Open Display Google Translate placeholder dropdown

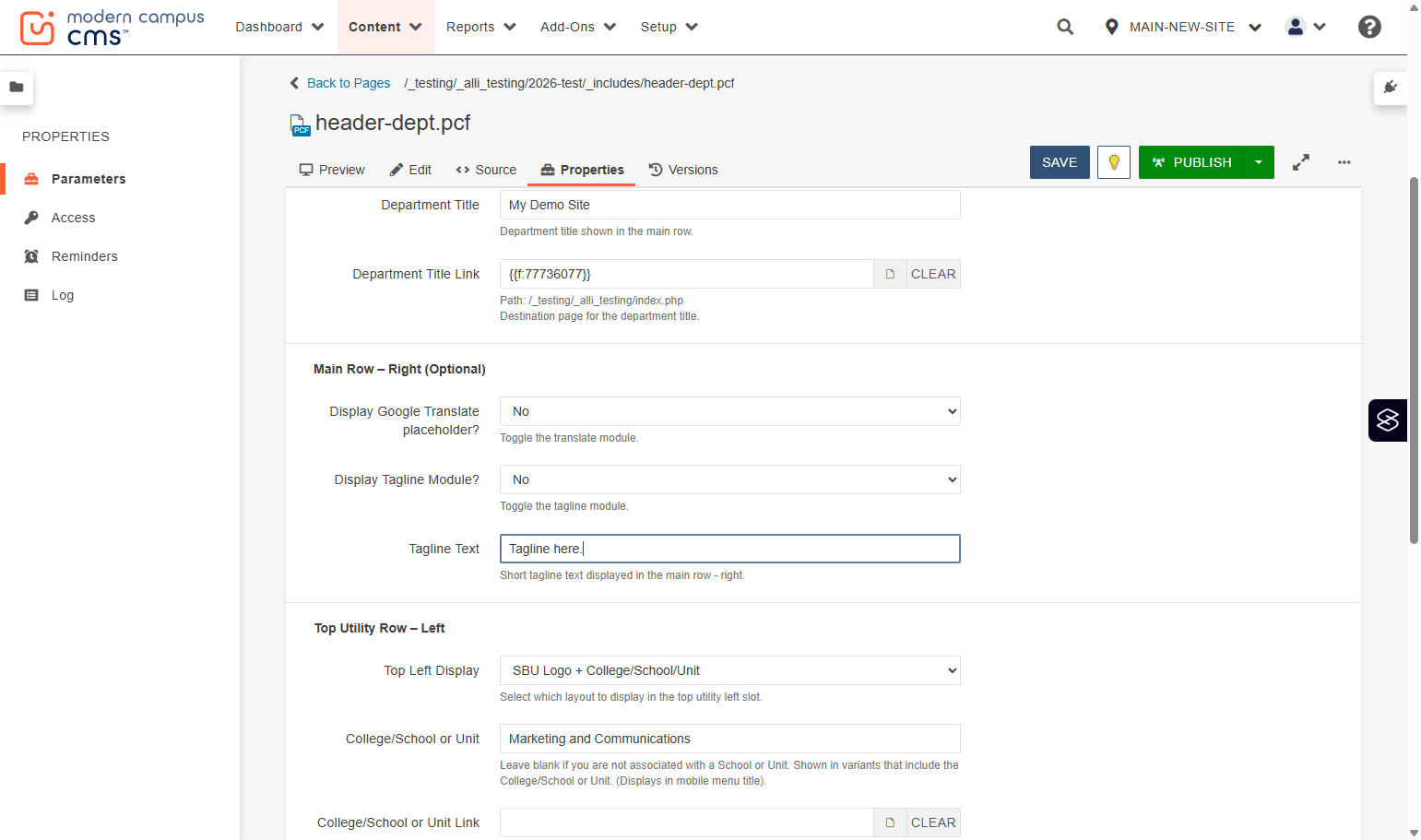730,411
